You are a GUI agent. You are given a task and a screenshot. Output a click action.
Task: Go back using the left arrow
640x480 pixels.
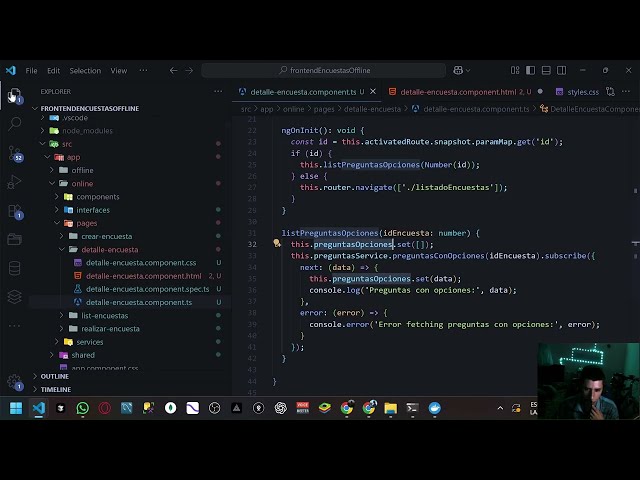[173, 71]
